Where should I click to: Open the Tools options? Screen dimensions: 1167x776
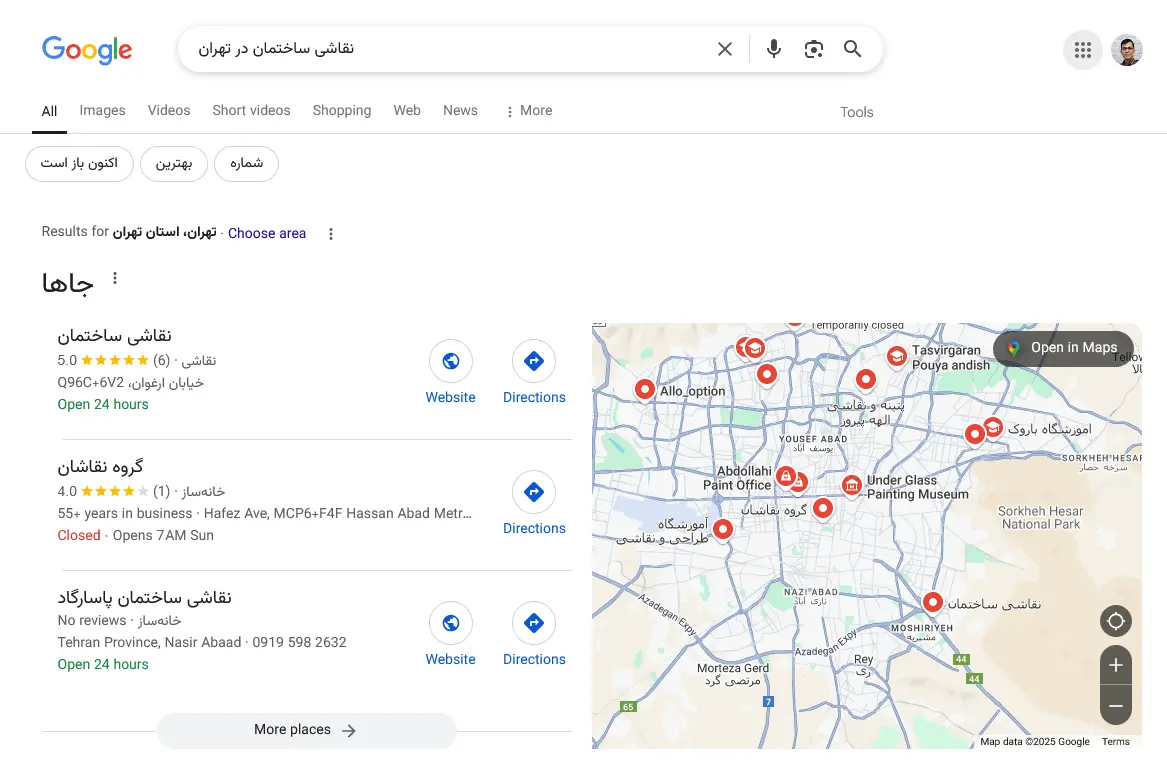click(x=857, y=112)
